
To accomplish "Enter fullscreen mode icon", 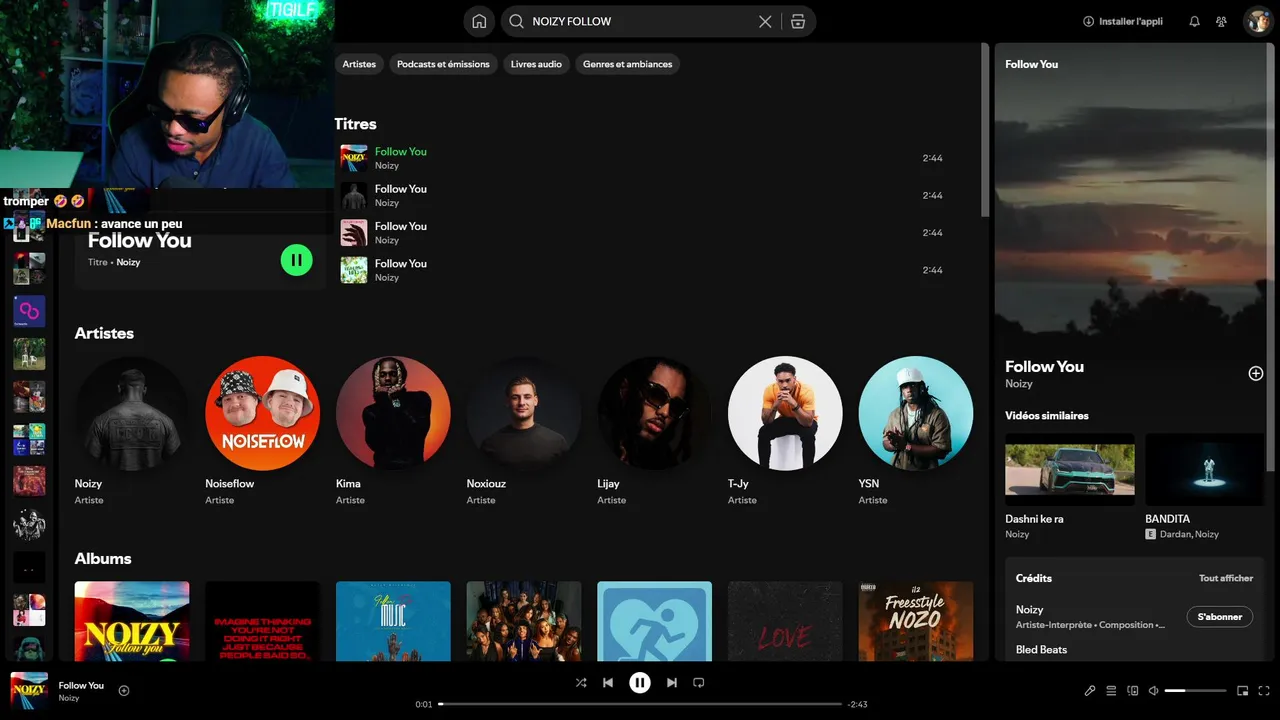I will tap(1265, 691).
